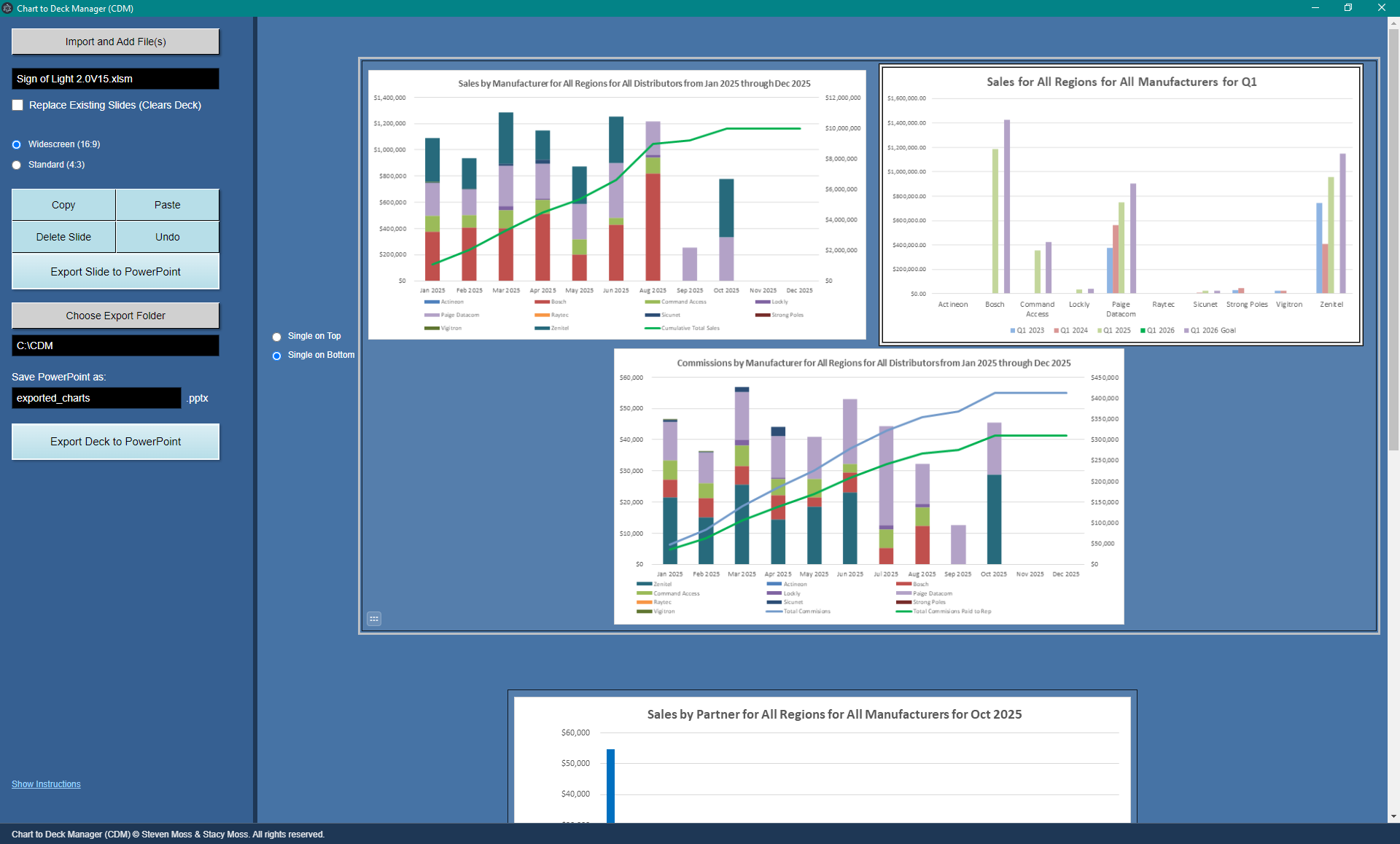This screenshot has height=844, width=1400.
Task: Export the current slide to PowerPoint
Action: [x=114, y=271]
